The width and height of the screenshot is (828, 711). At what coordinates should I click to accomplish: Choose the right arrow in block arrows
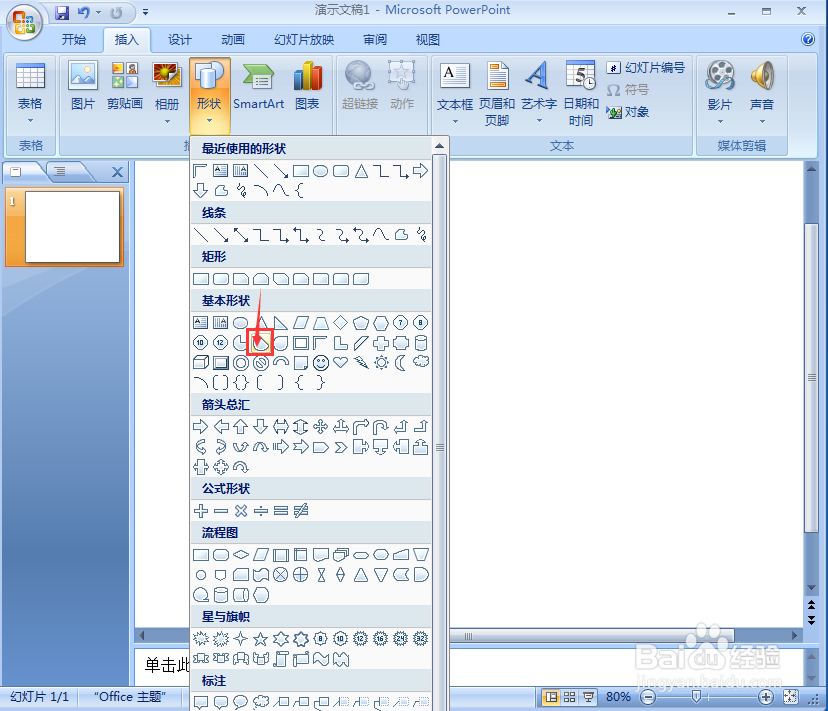201,426
